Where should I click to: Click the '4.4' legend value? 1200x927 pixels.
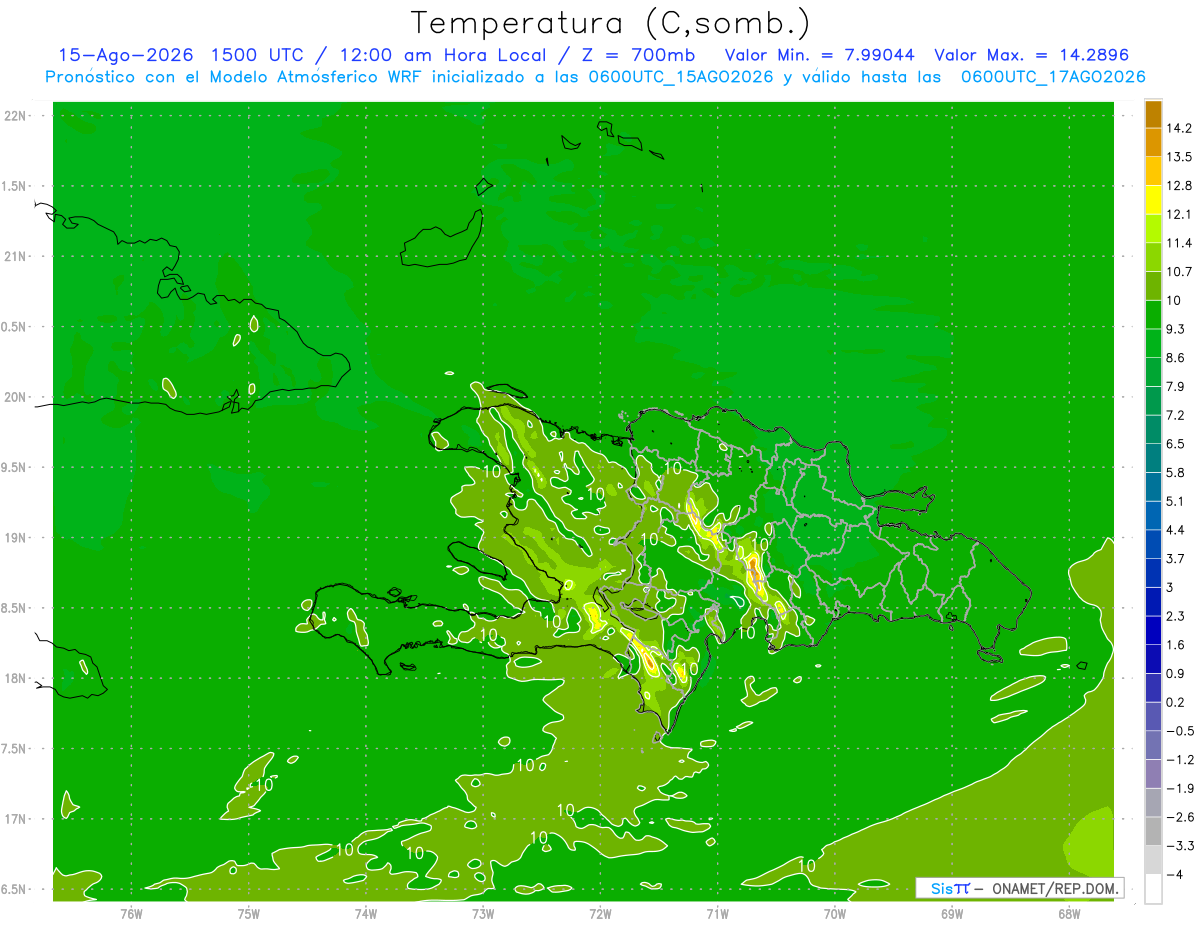1175,530
